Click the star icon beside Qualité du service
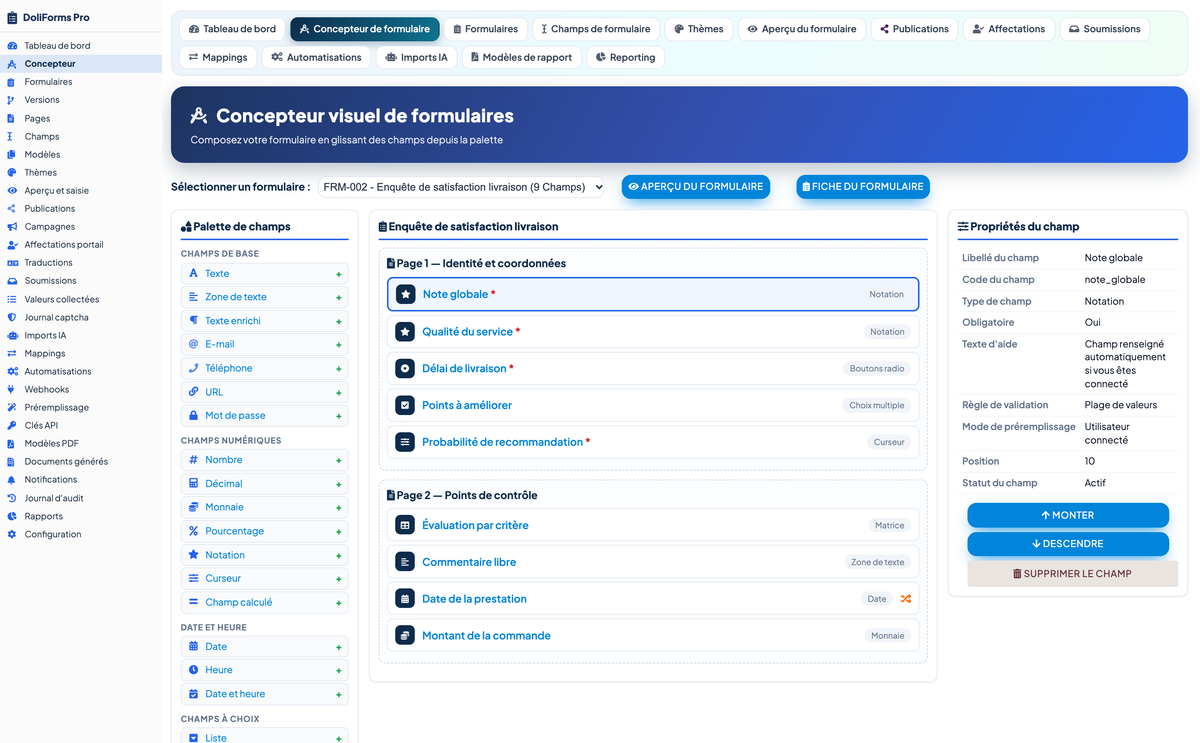This screenshot has height=743, width=1200. [405, 331]
